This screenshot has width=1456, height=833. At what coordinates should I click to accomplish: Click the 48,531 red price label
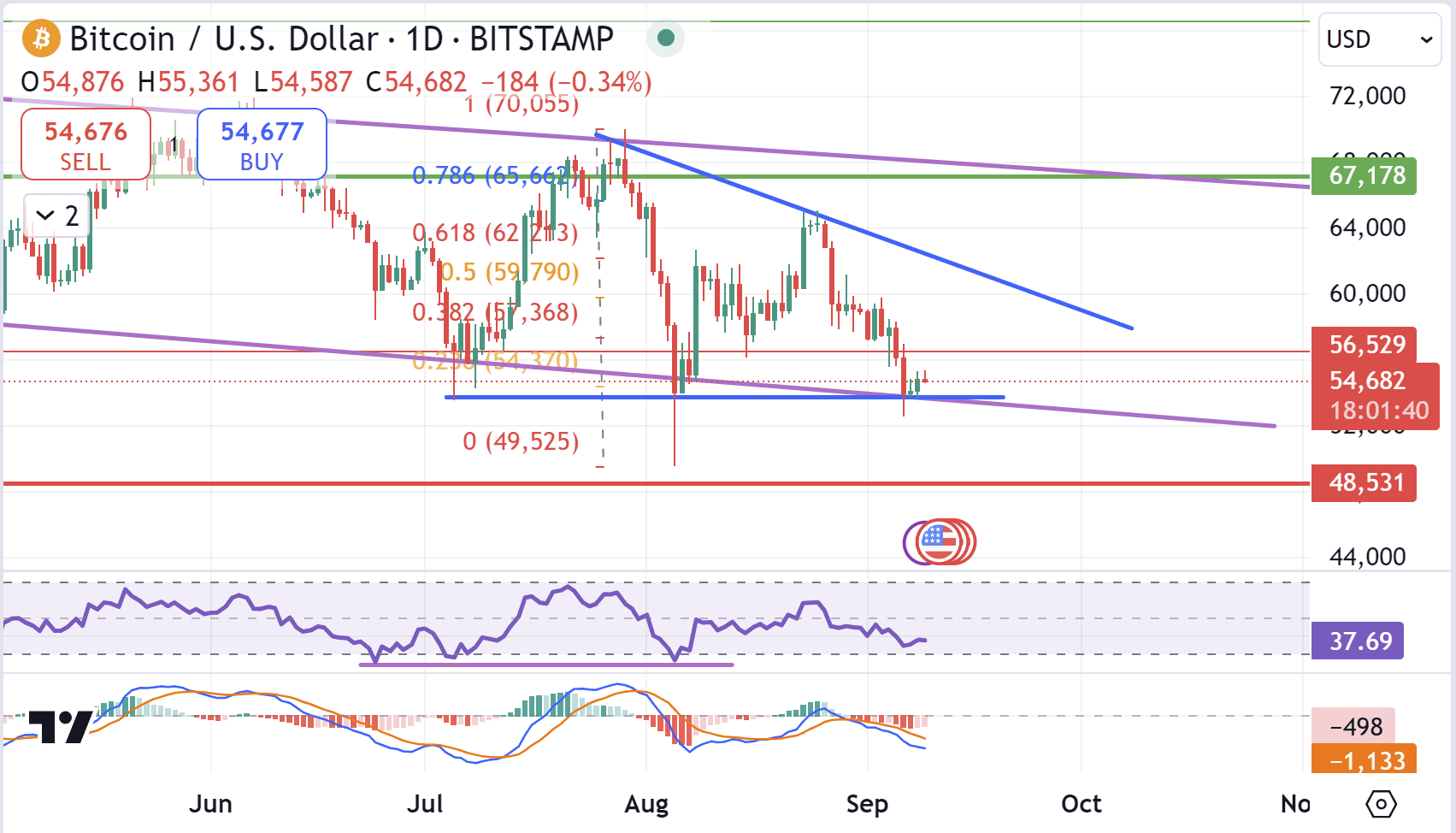click(1364, 482)
